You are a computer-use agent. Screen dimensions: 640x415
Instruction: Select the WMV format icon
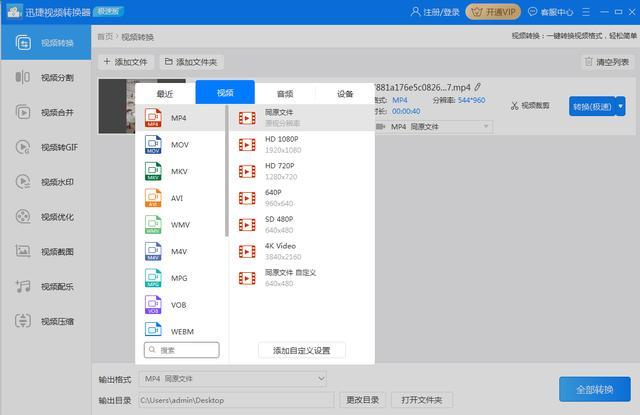pyautogui.click(x=153, y=224)
